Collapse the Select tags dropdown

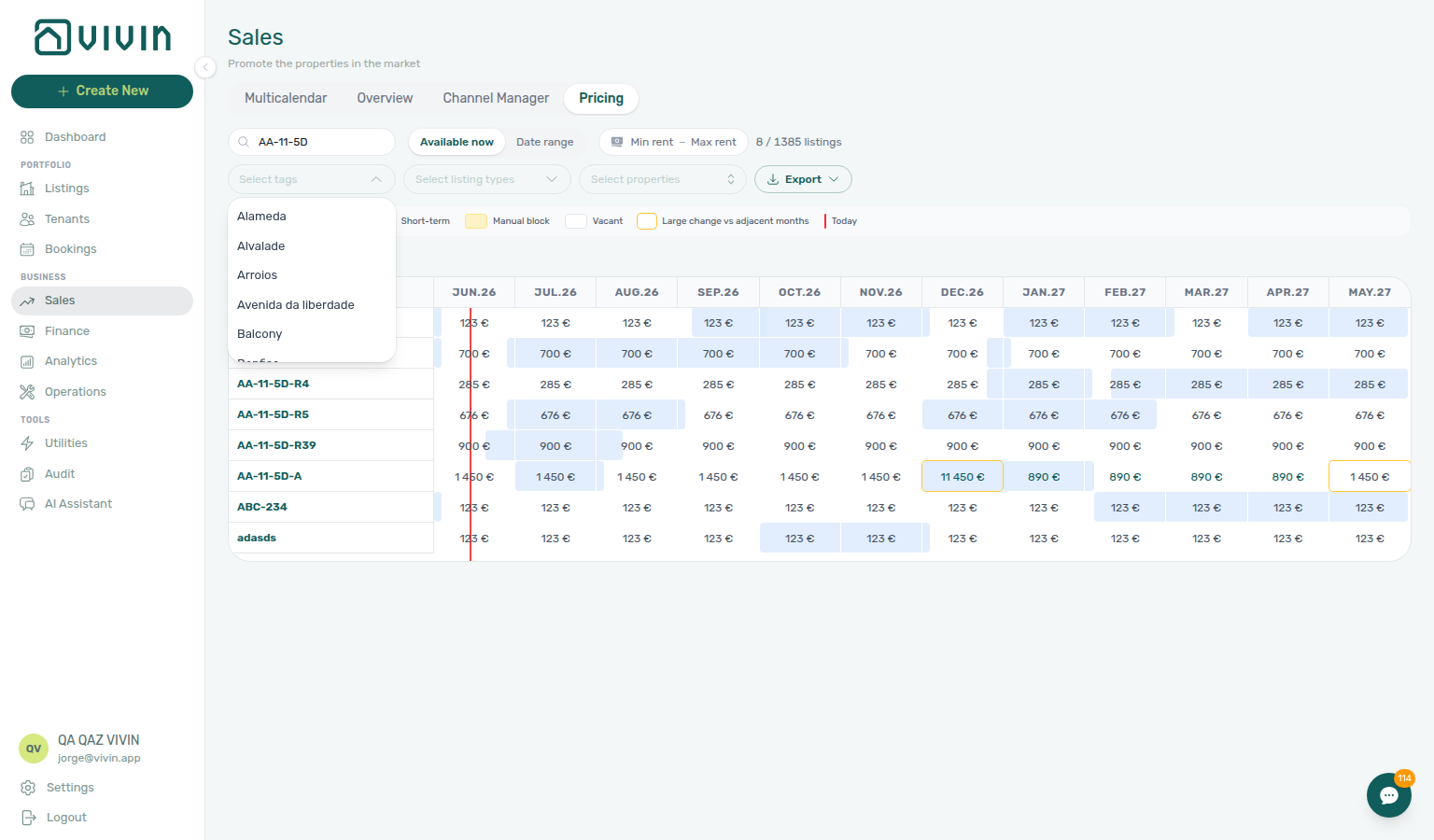coord(312,179)
